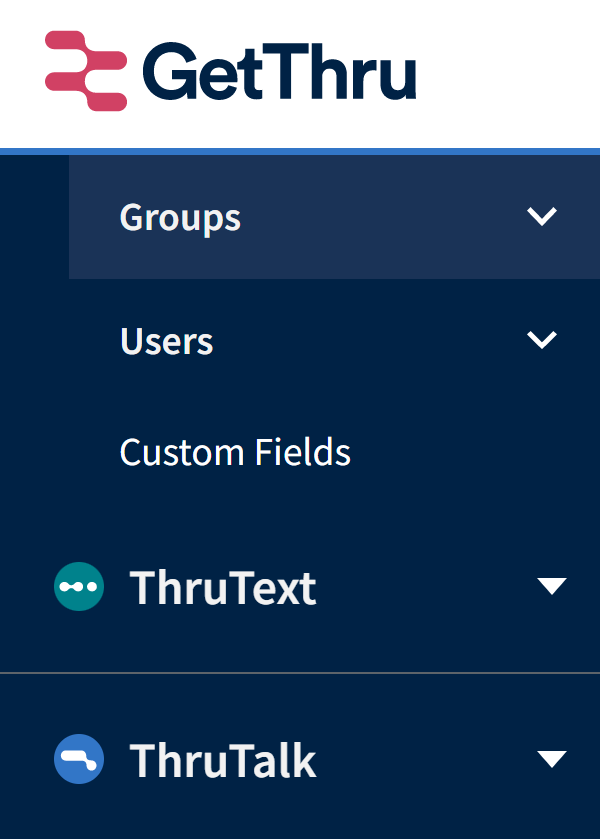600x839 pixels.
Task: Collapse the ThruText section triangle
Action: 552,586
